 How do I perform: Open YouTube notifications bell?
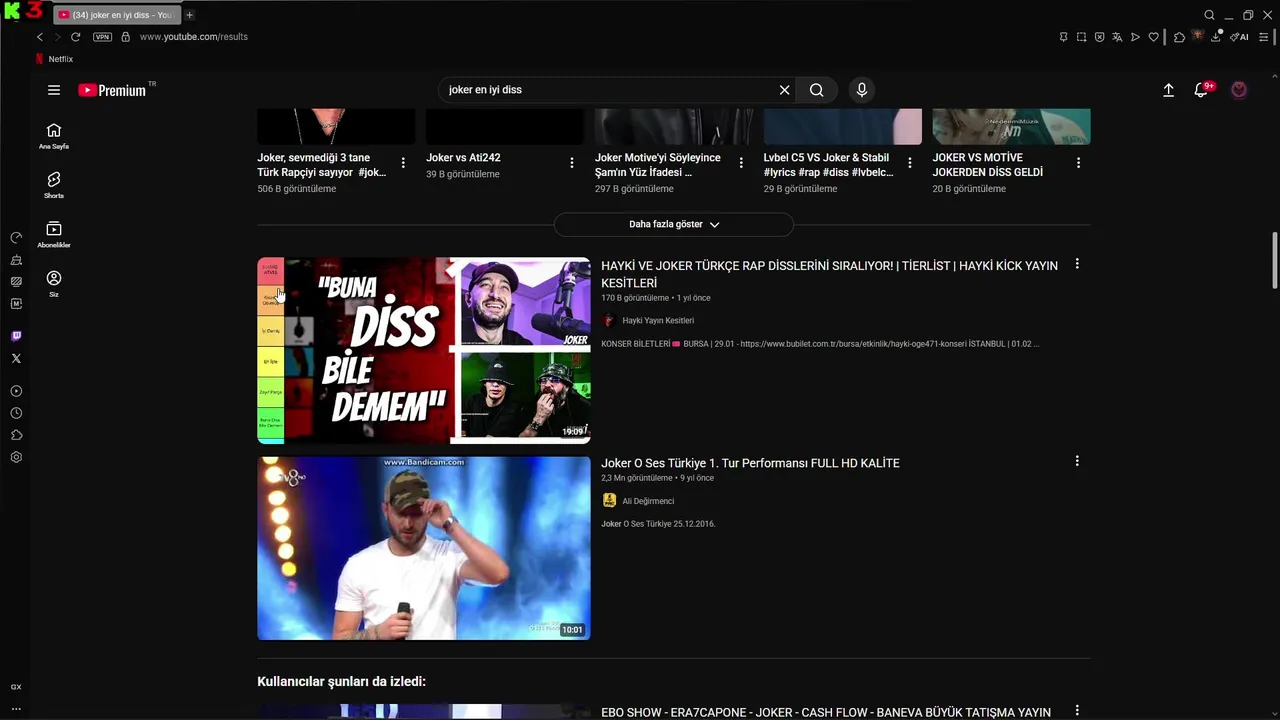[x=1201, y=90]
